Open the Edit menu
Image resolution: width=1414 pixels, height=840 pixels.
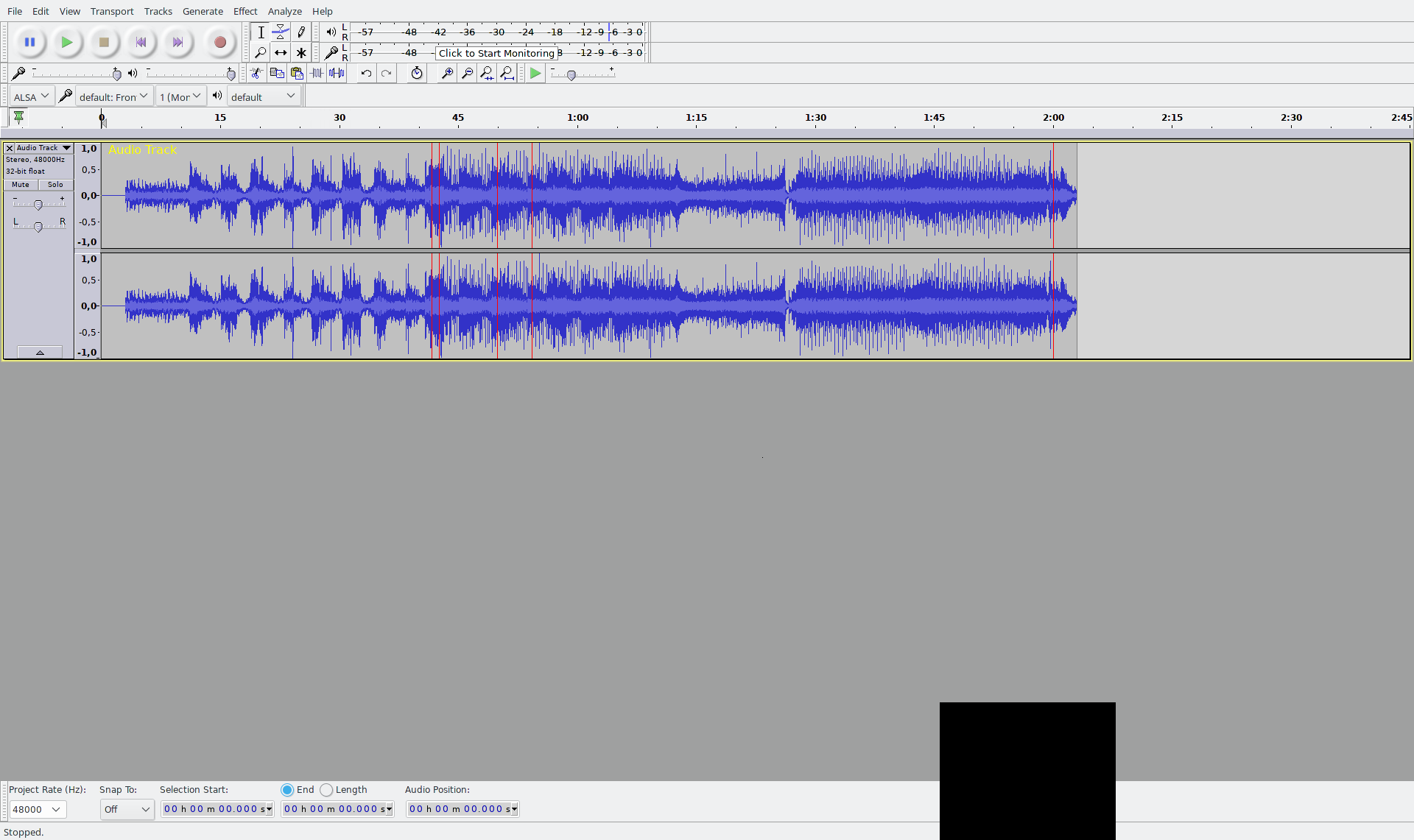(x=41, y=11)
